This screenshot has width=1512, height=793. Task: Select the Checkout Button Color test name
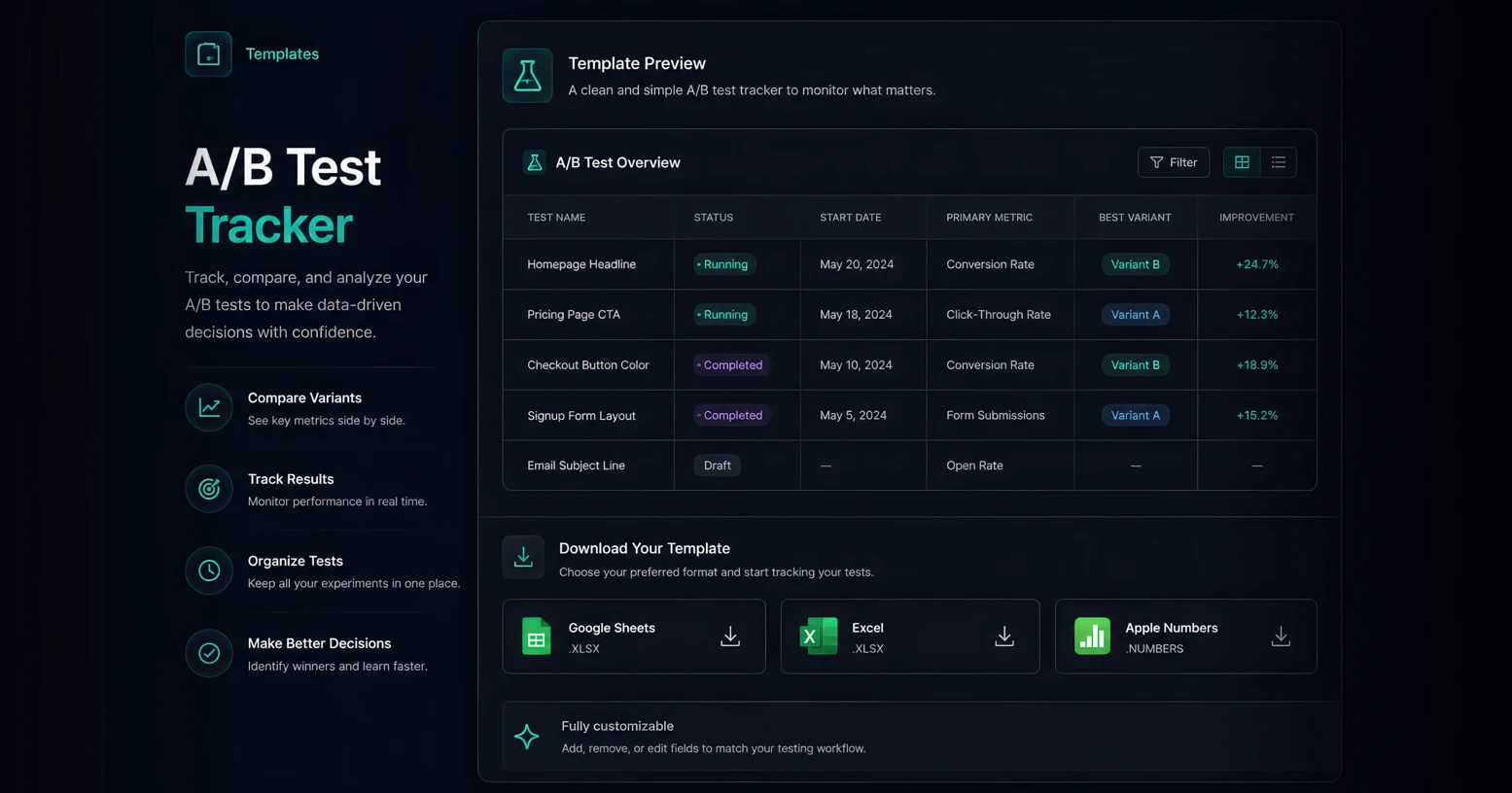coord(588,365)
